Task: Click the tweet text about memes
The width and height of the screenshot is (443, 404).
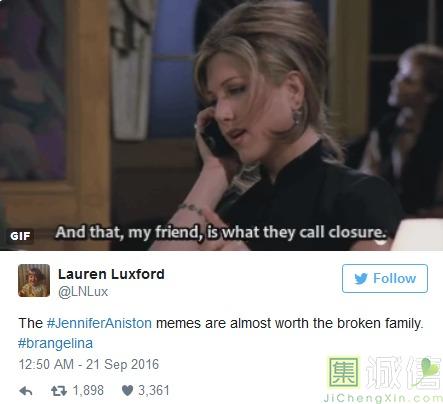Action: coord(220,333)
